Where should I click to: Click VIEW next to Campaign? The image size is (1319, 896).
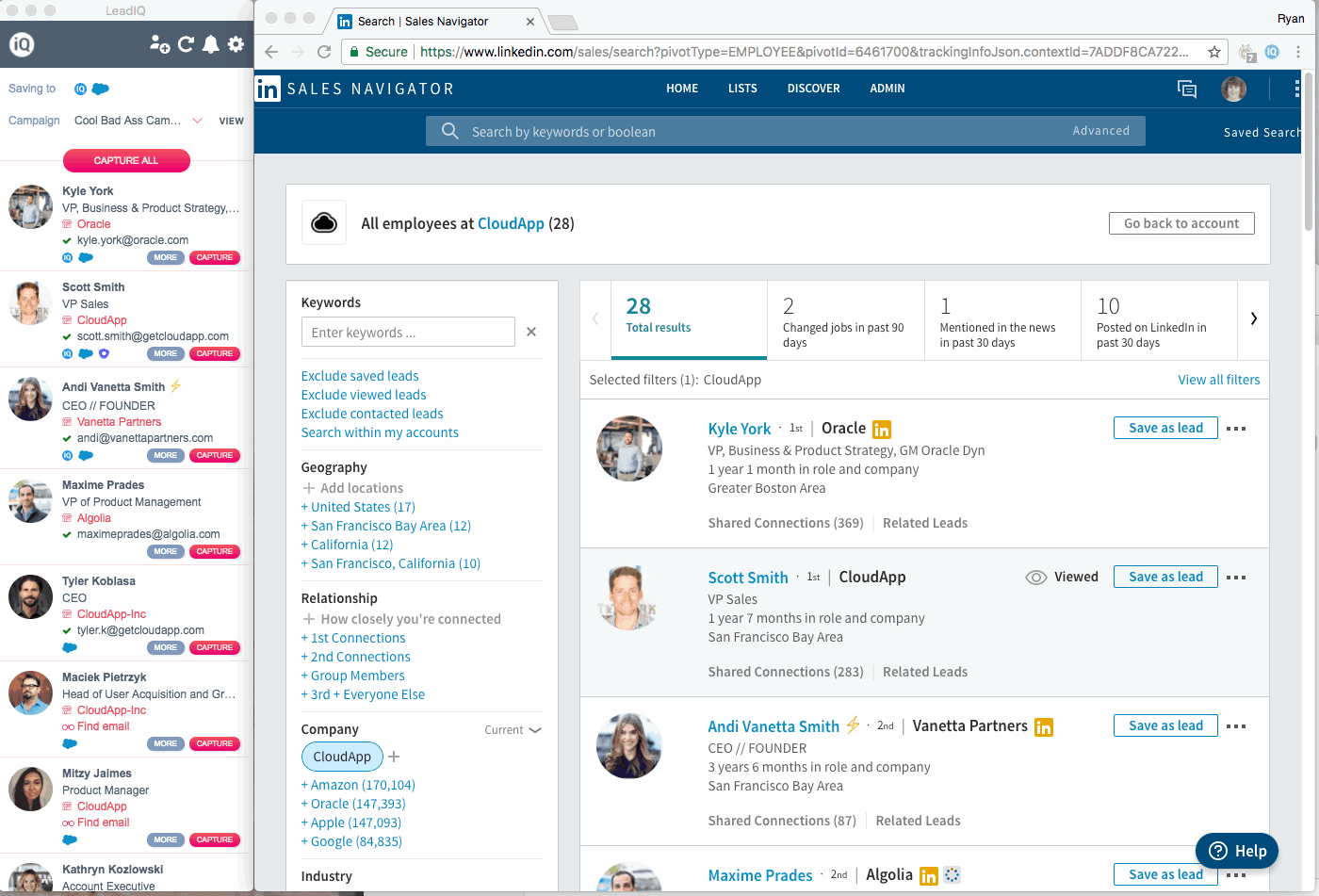tap(231, 121)
